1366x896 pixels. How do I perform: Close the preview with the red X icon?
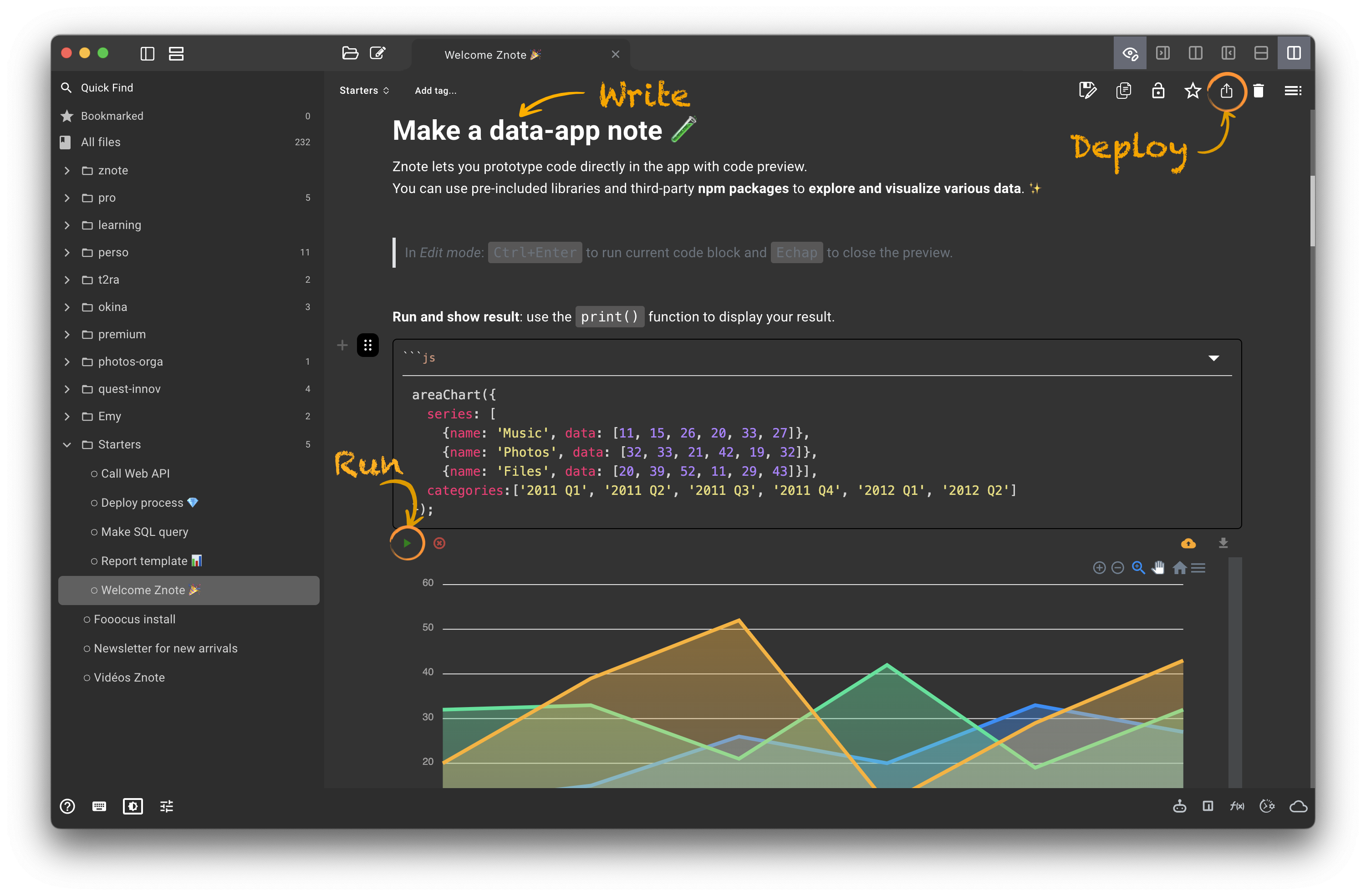[439, 543]
